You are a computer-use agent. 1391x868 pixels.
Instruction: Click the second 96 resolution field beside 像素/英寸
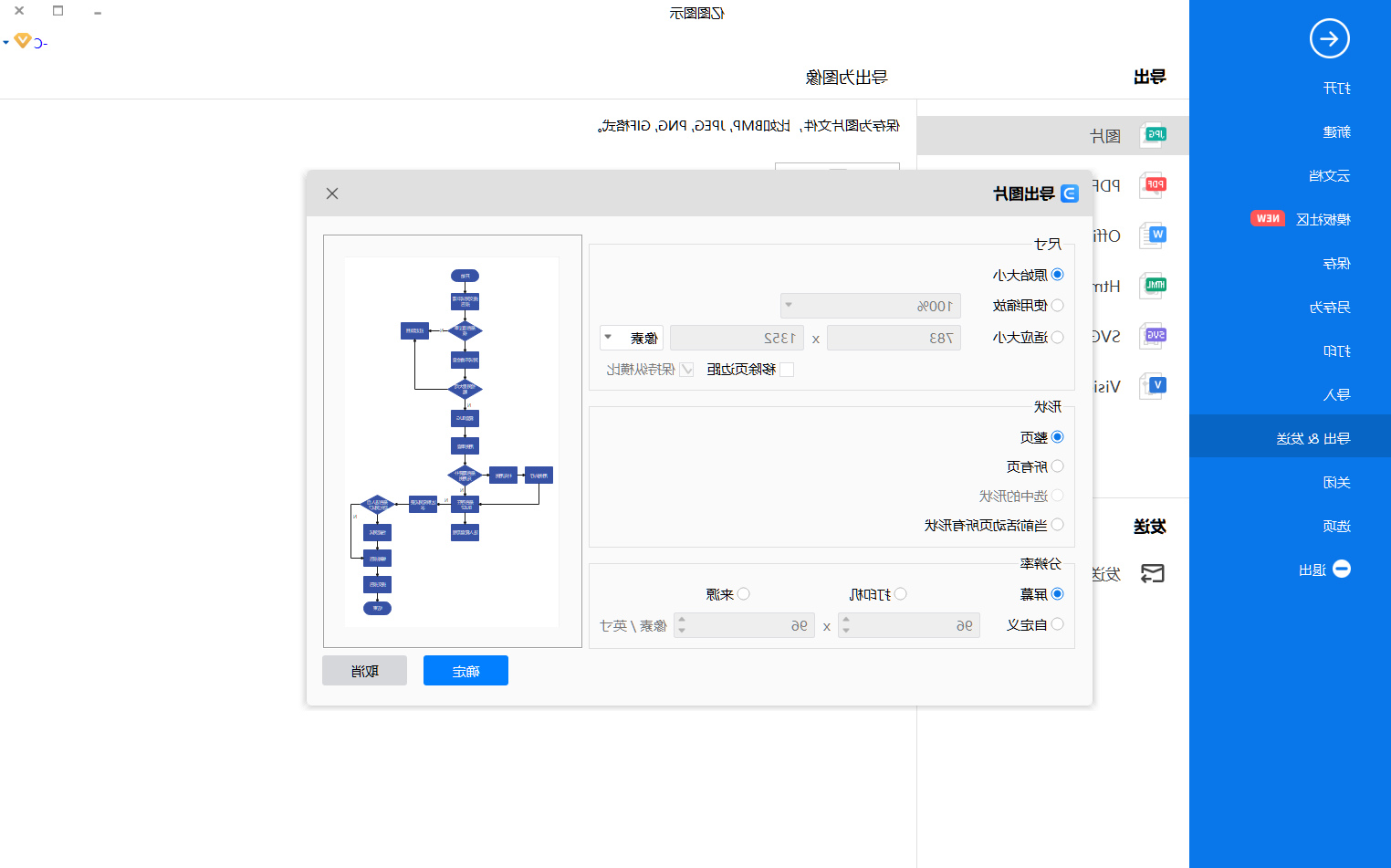(x=744, y=625)
